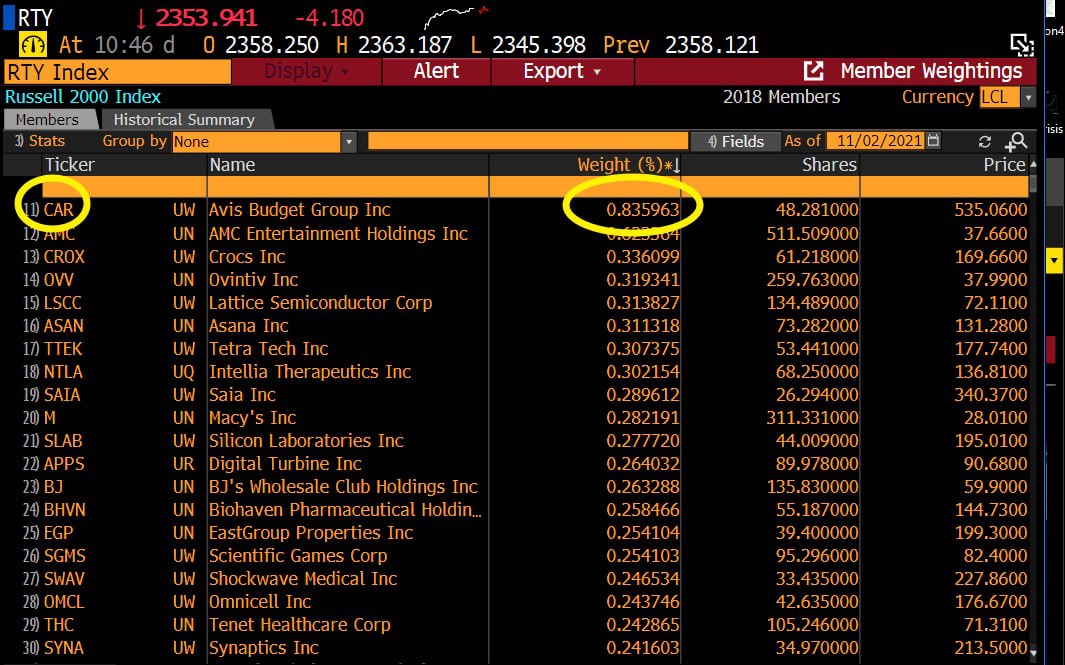This screenshot has width=1065, height=665.
Task: Click Lattice Semiconductor Corp name
Action: tap(321, 303)
